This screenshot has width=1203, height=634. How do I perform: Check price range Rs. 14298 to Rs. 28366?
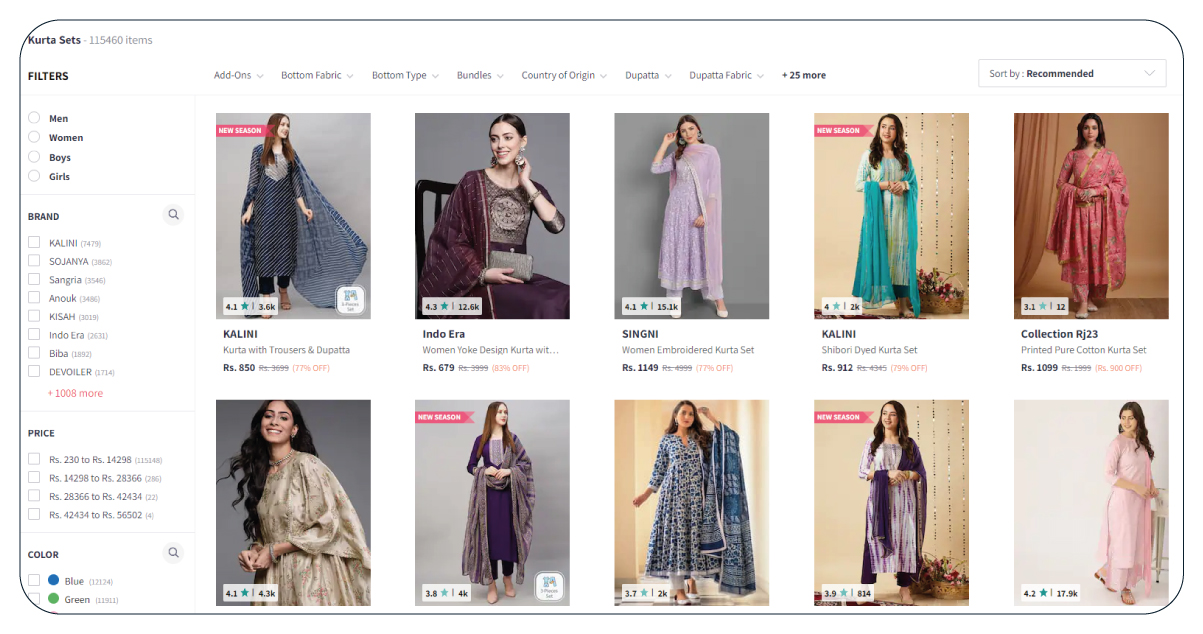(34, 478)
